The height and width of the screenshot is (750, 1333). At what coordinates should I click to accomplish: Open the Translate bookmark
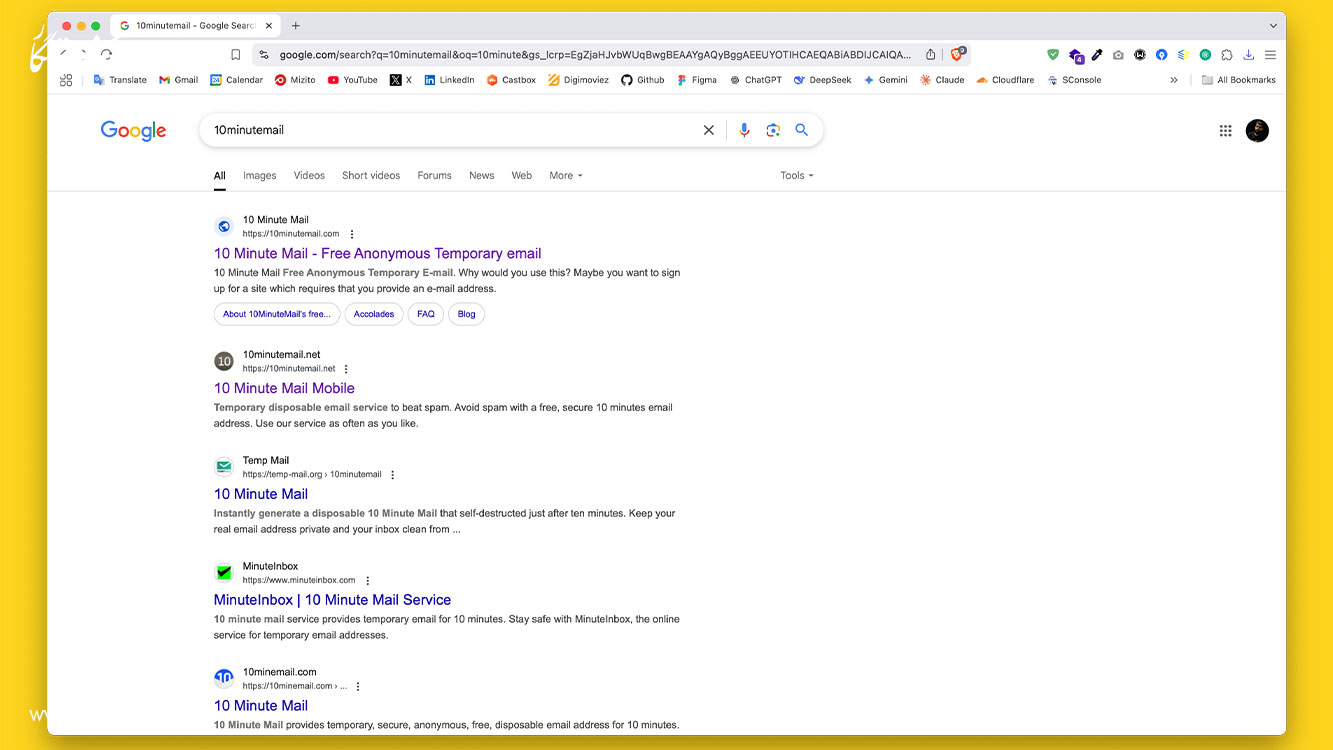(x=120, y=80)
